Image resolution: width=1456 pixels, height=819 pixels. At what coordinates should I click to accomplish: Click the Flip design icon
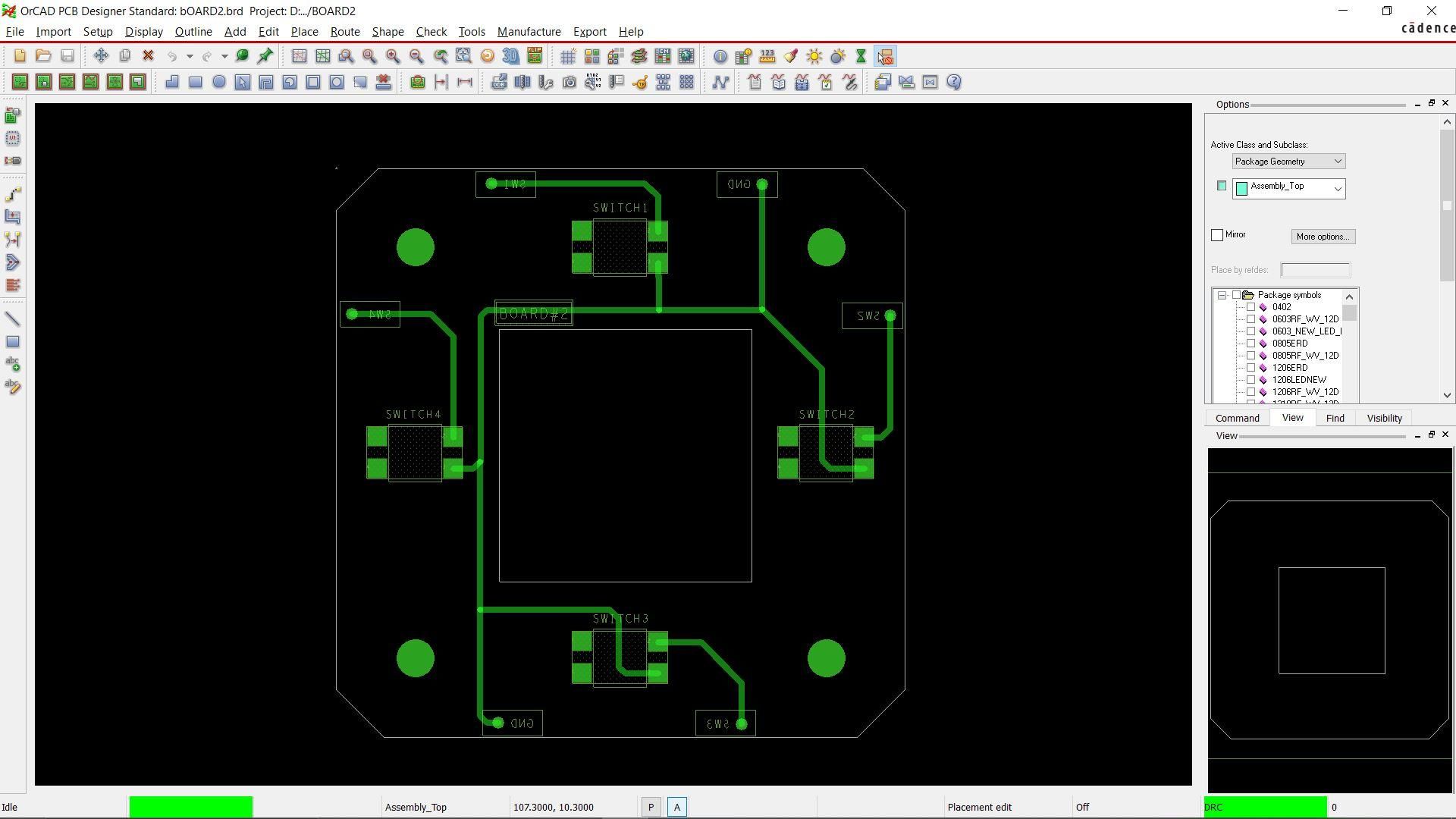pyautogui.click(x=535, y=56)
